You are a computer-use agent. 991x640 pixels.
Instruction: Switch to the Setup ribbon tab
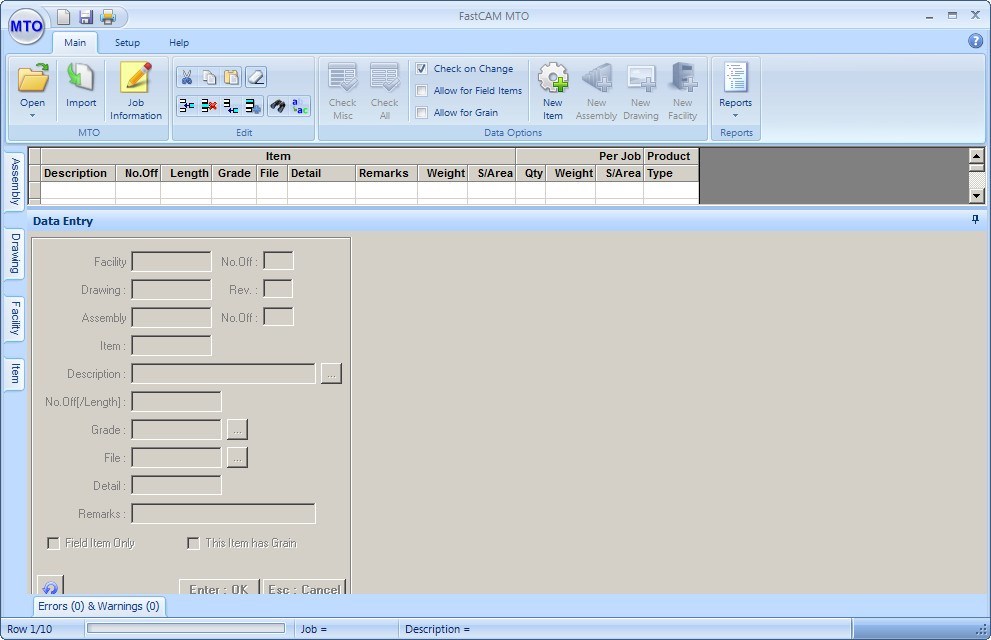(127, 43)
